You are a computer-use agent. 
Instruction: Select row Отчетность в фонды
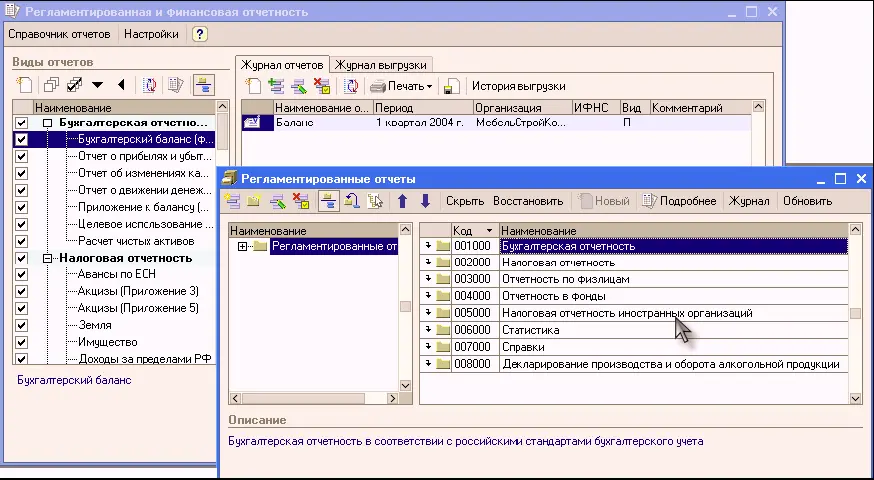[x=634, y=296]
